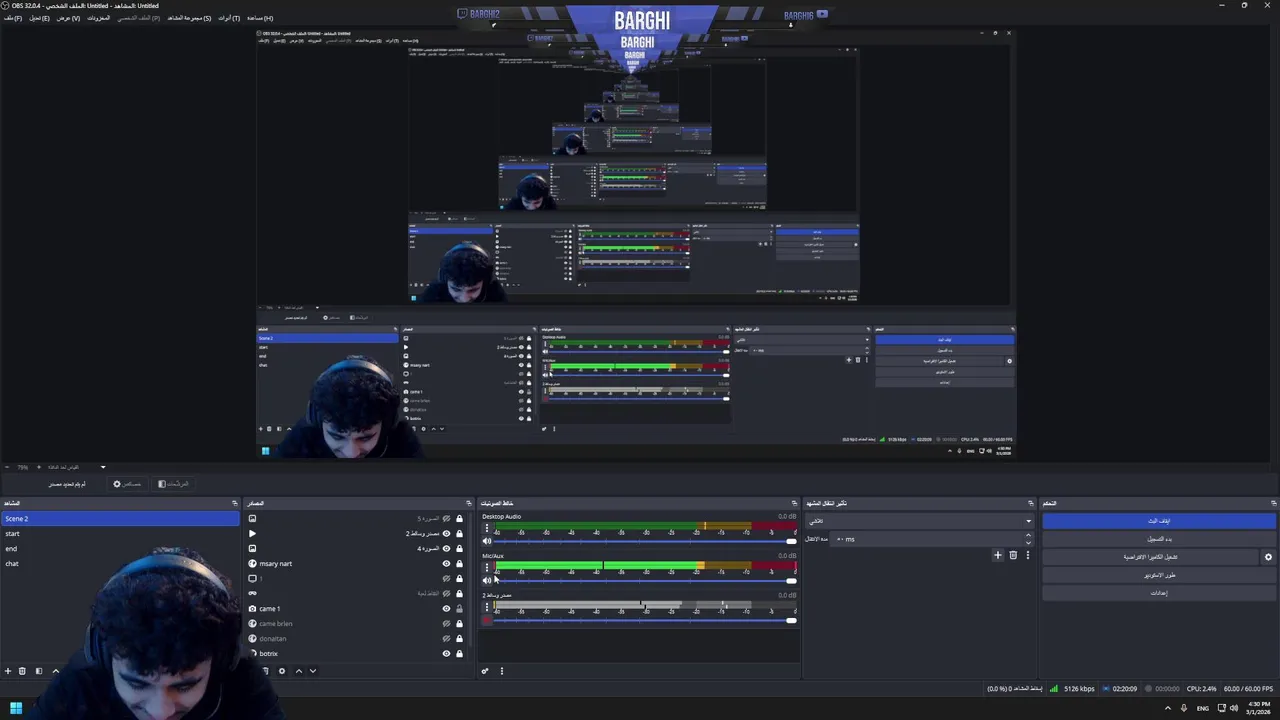Click Desktop Audio volume slider

click(x=645, y=541)
